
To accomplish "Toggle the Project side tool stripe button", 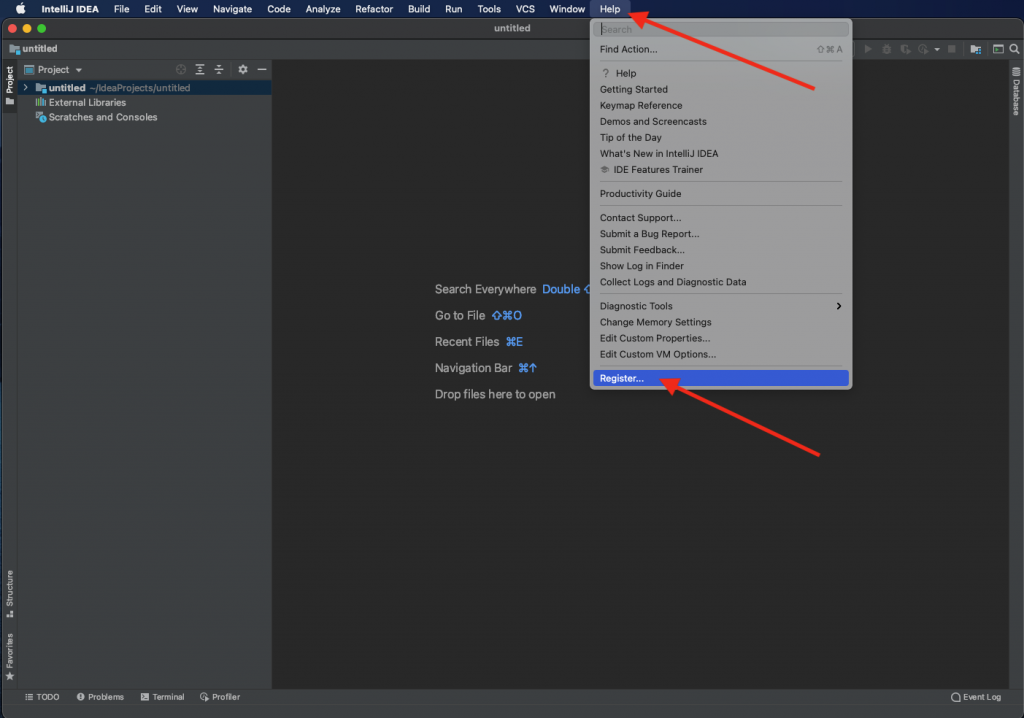I will click(9, 86).
